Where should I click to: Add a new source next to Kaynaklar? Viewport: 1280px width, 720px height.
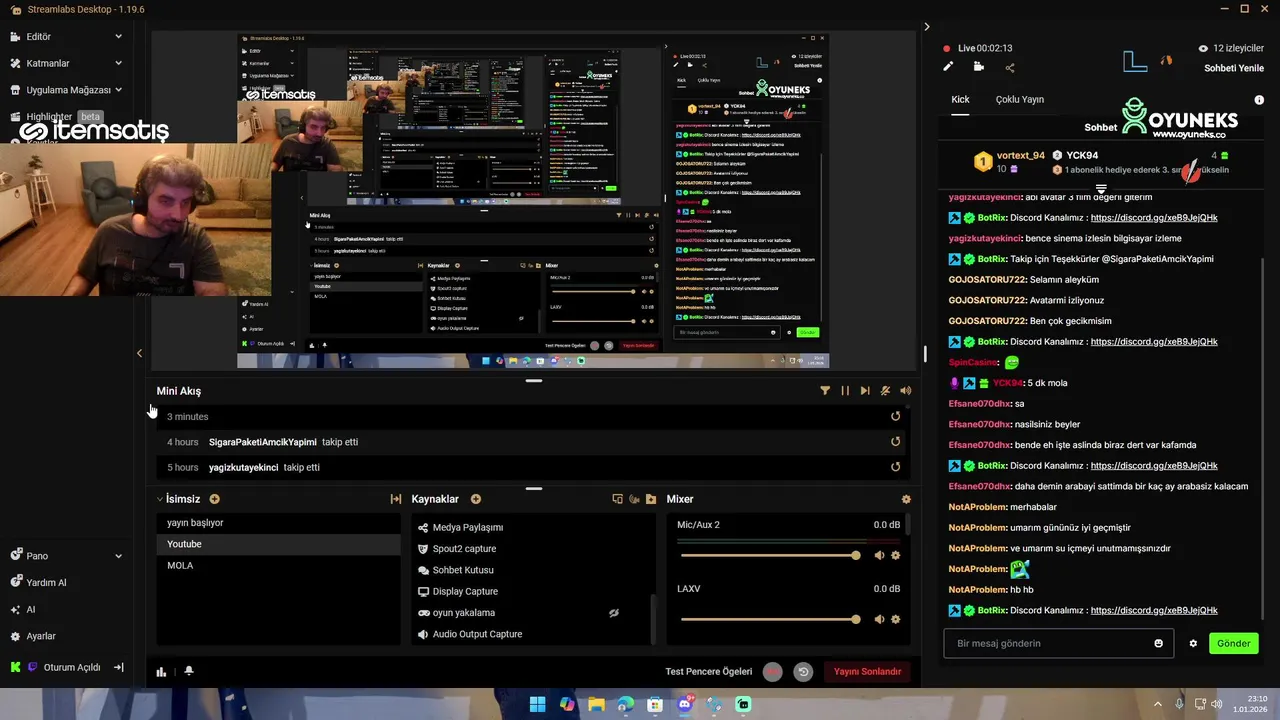[476, 499]
